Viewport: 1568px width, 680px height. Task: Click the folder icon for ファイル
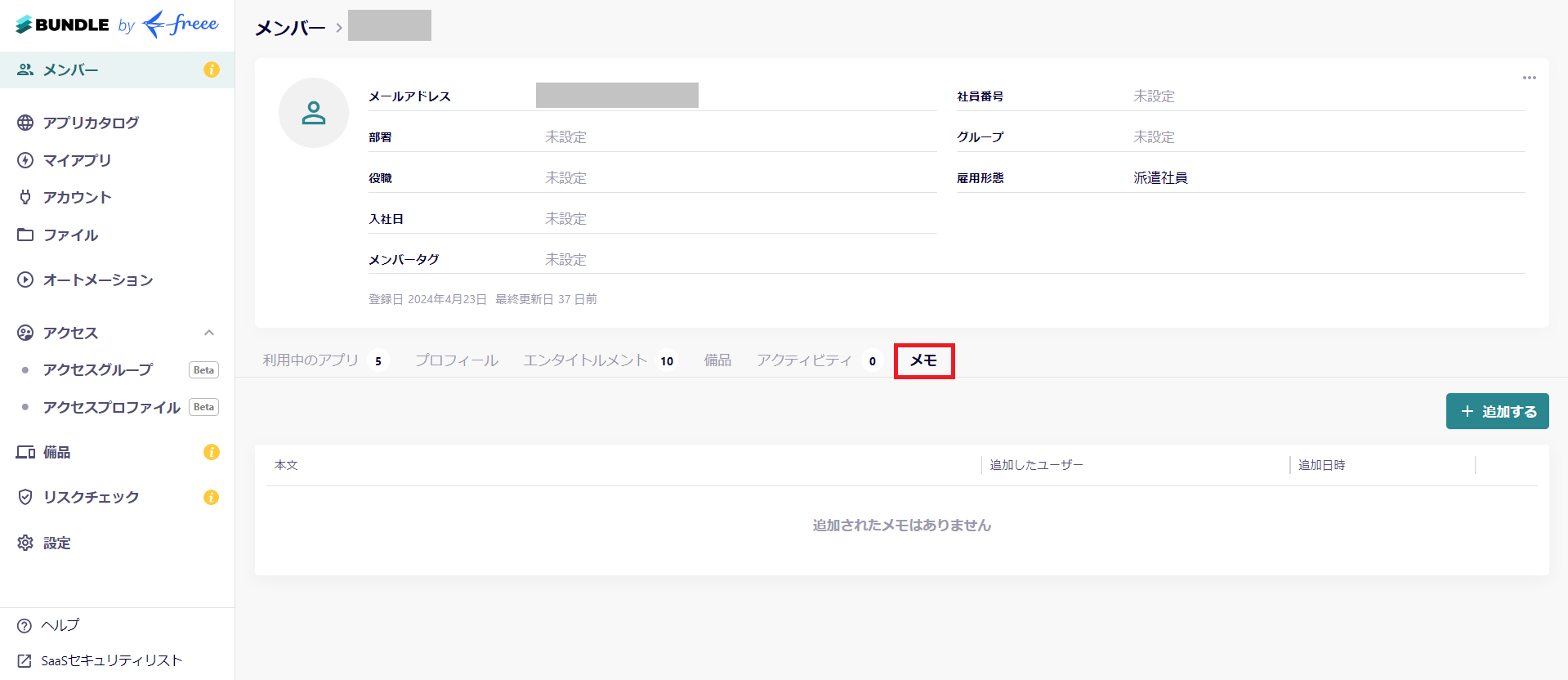pyautogui.click(x=25, y=235)
